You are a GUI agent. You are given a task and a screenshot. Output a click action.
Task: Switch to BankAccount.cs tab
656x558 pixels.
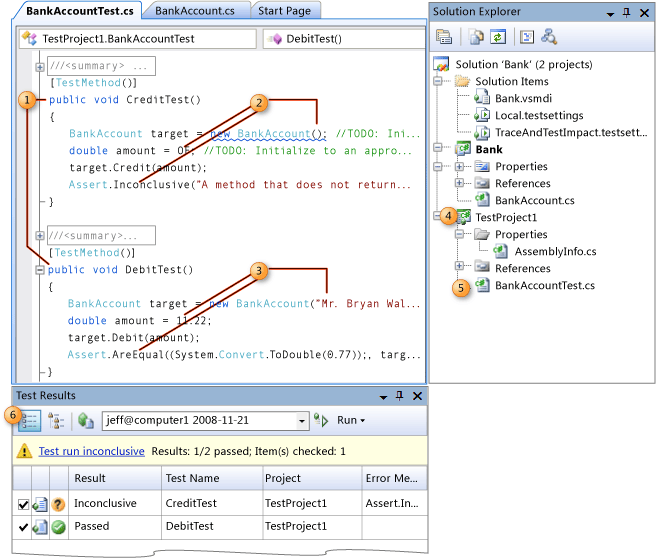tap(195, 11)
